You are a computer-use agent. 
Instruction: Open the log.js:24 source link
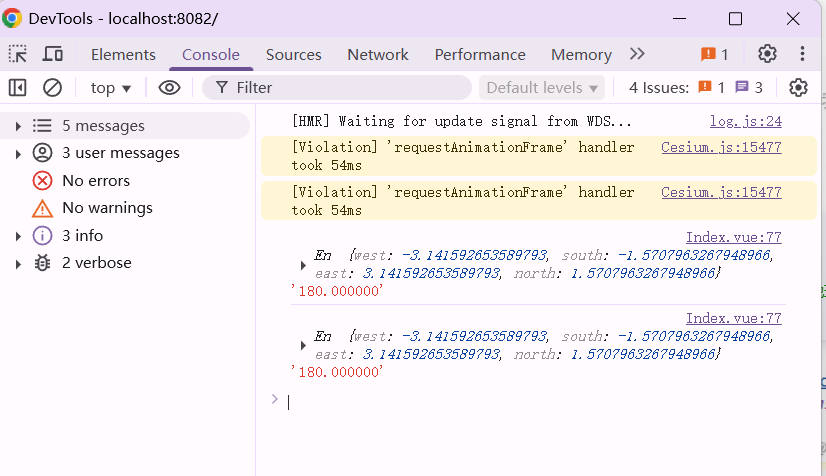tap(745, 121)
